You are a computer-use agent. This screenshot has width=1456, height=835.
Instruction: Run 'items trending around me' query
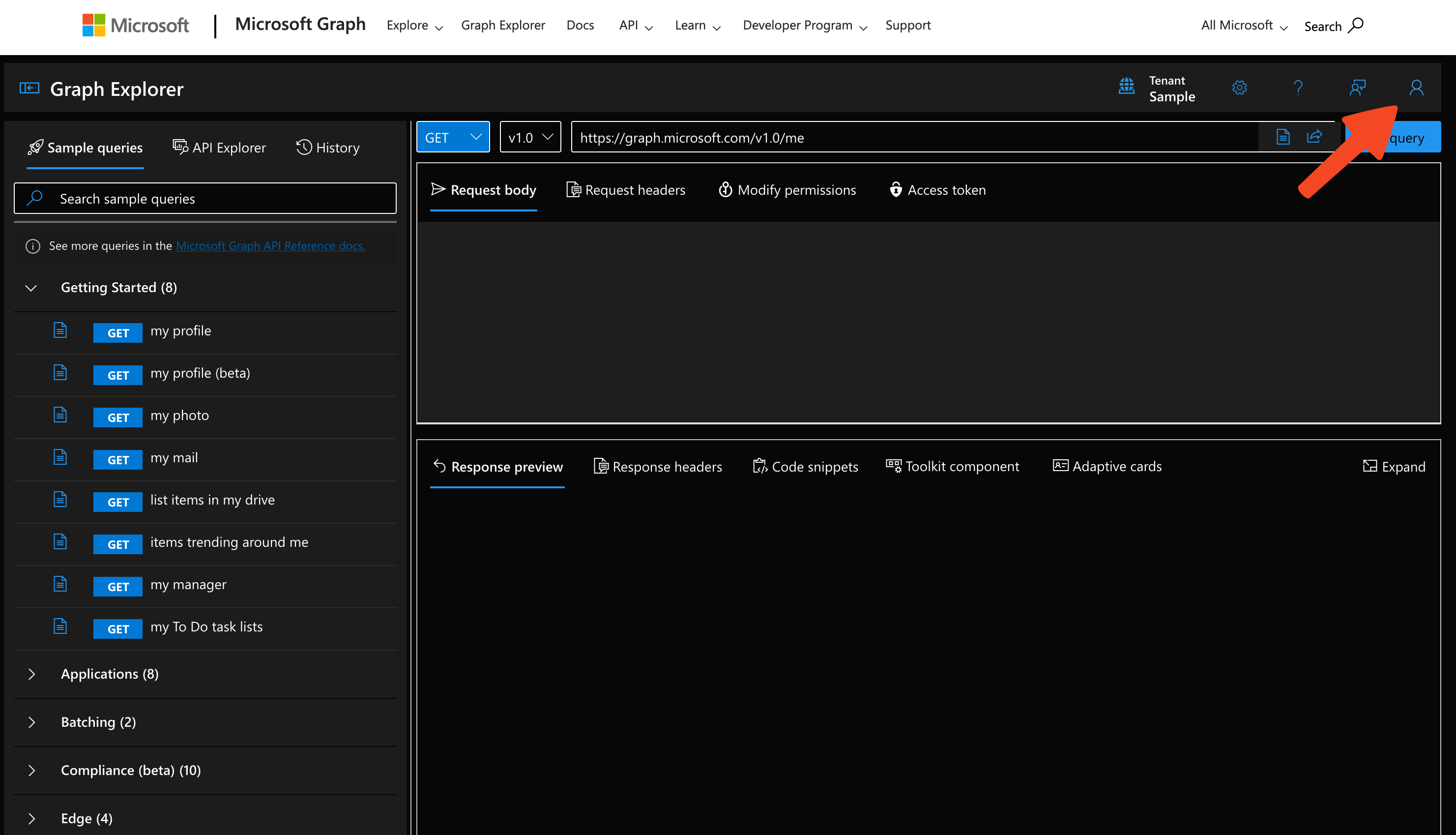click(x=205, y=544)
